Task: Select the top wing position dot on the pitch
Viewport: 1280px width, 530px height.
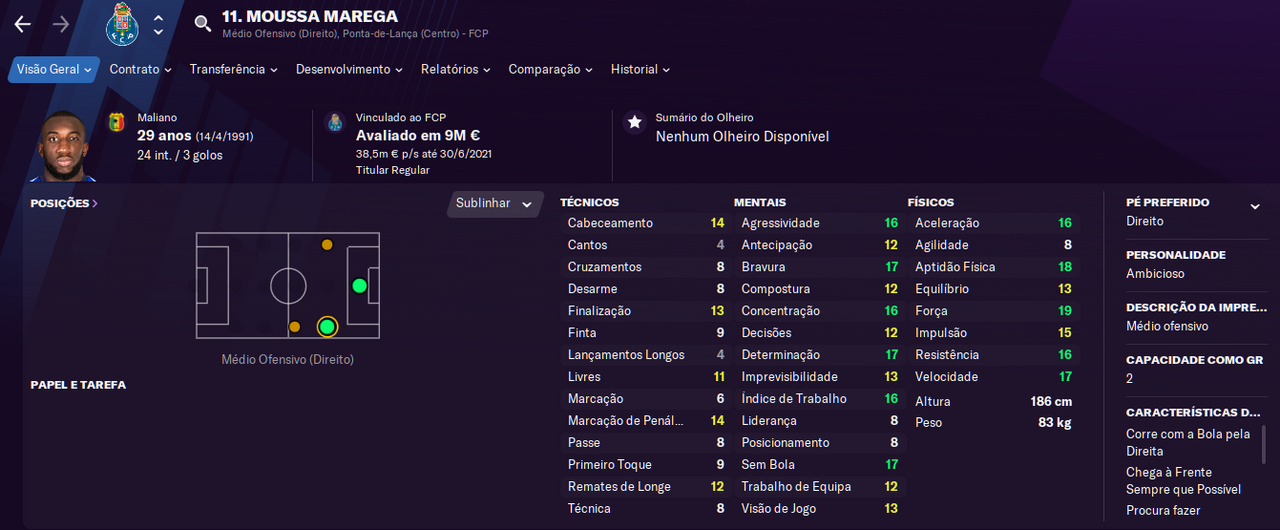Action: [x=327, y=245]
